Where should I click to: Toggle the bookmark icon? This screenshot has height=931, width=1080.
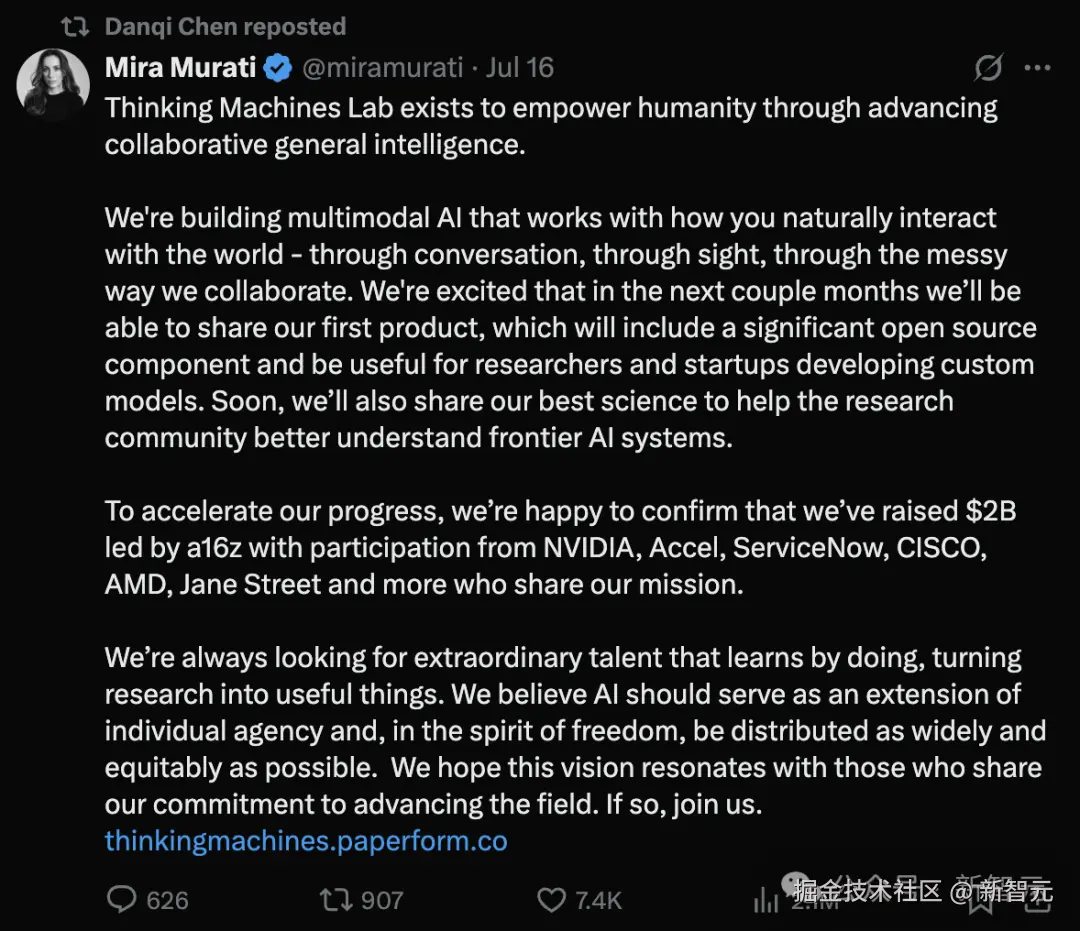point(981,901)
